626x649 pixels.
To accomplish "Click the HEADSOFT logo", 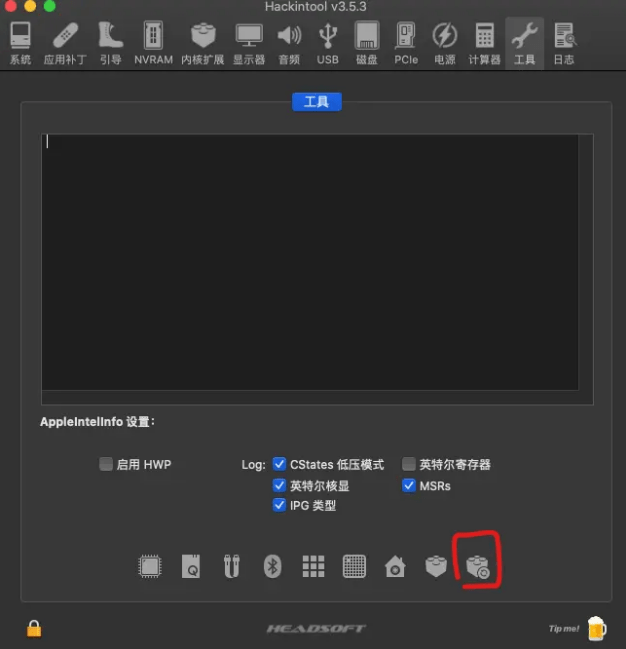I will point(316,629).
